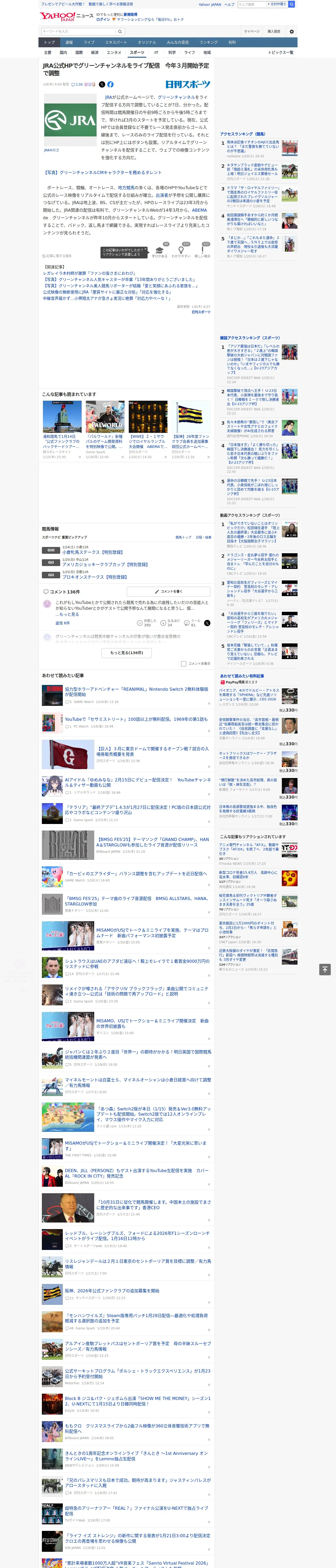The image size is (336, 1568).
Task: React with 新しい視点 exclamation icon
Action: [203, 250]
